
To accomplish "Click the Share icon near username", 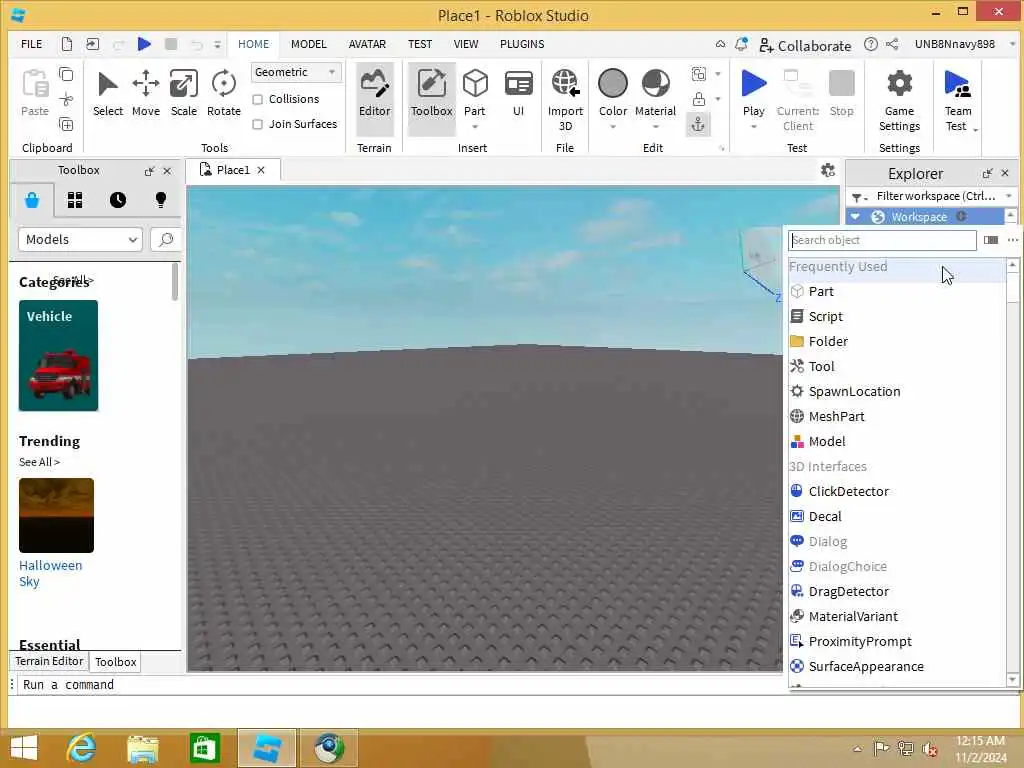I will [892, 44].
